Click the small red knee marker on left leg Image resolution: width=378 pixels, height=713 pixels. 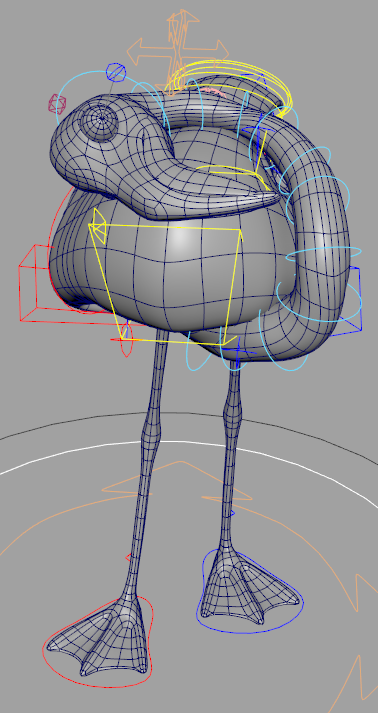[128, 557]
